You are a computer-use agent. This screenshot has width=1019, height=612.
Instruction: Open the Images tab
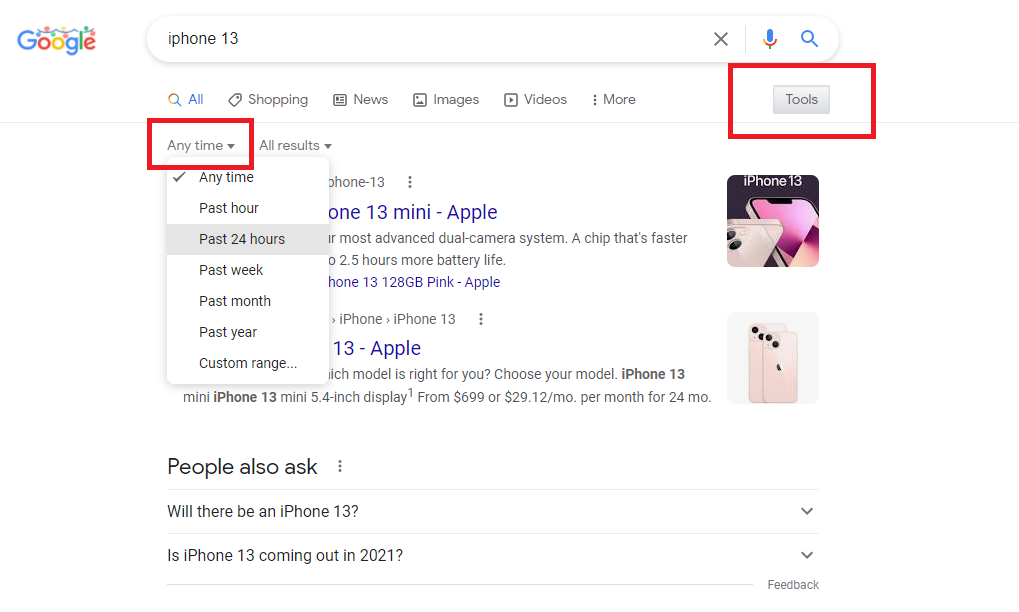tap(446, 99)
